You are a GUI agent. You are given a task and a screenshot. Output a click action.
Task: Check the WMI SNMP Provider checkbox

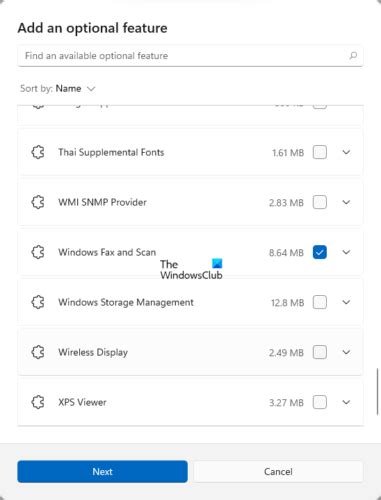coord(320,202)
